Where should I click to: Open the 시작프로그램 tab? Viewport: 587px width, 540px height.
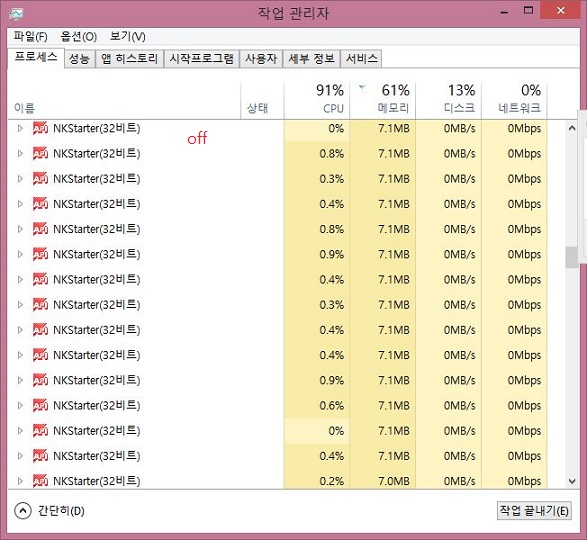click(201, 59)
